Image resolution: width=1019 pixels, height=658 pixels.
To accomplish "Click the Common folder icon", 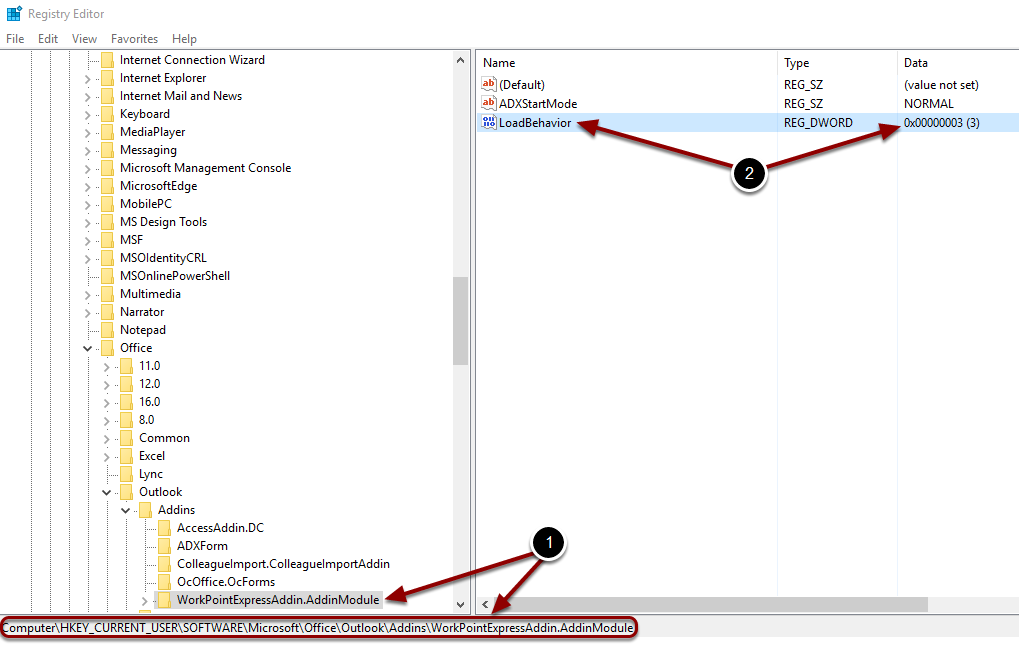I will pyautogui.click(x=127, y=438).
